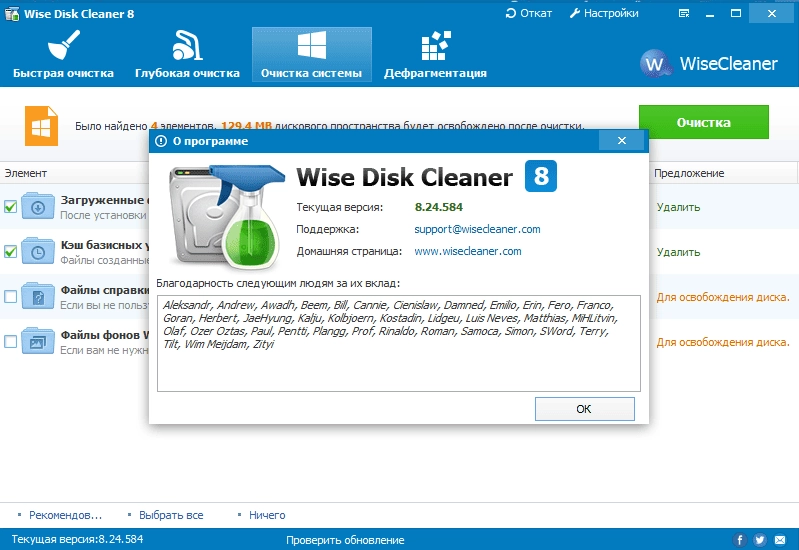
Task: Click the clock folder icon of Кэш базисных row
Action: coord(38,251)
